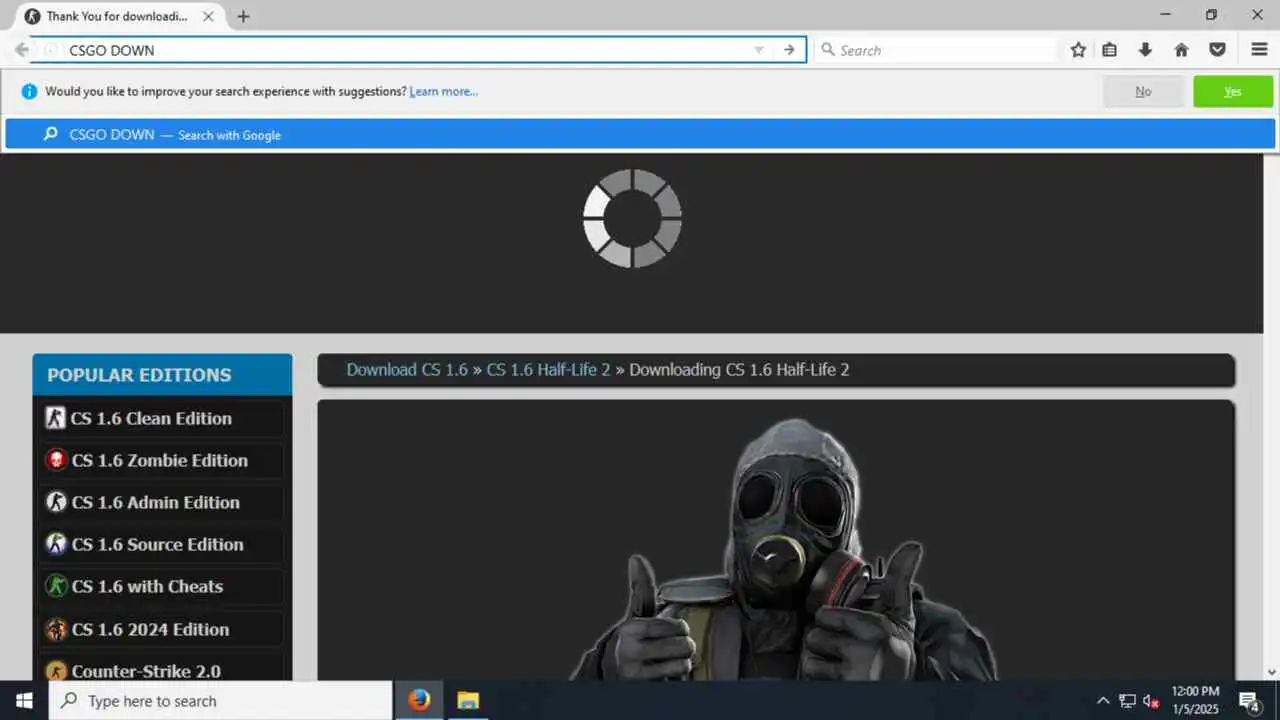
Task: Click the info icon in suggestions bar
Action: pos(29,91)
